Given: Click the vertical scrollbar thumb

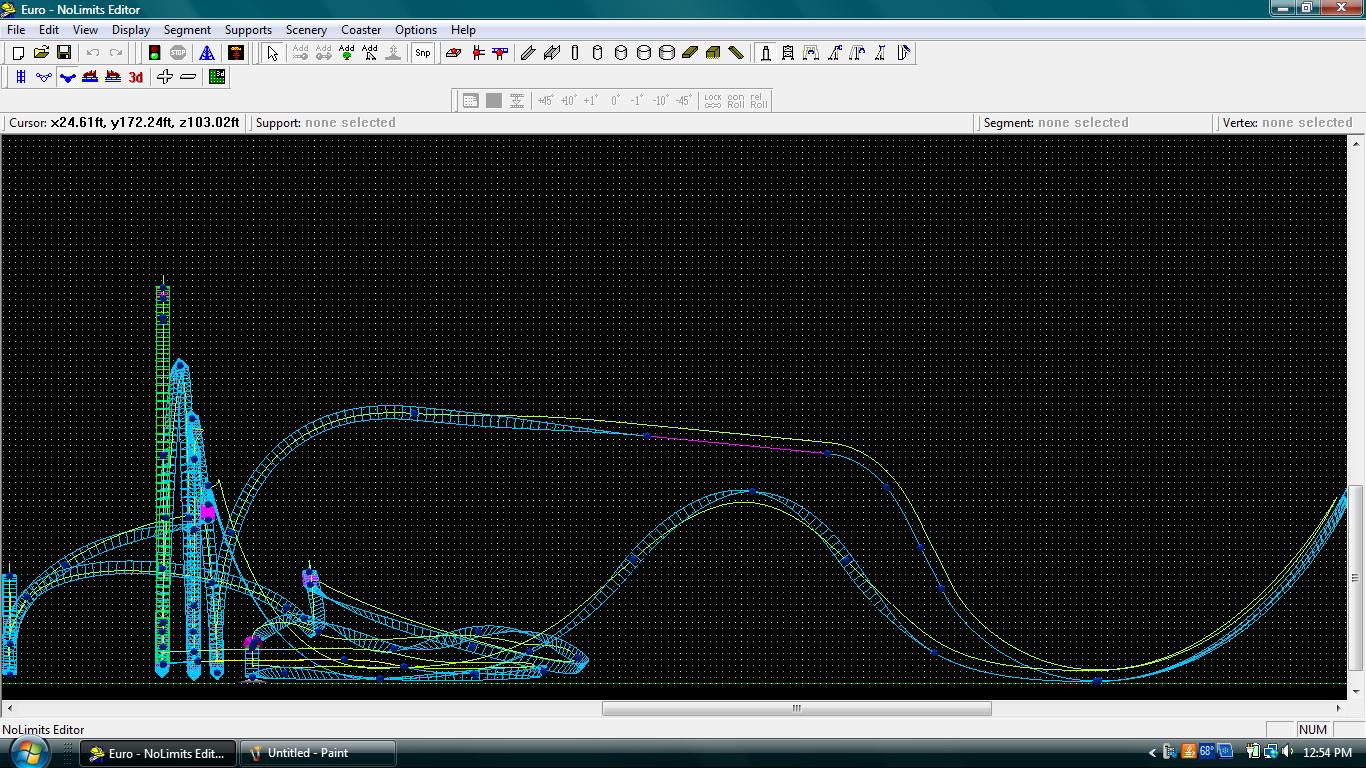Looking at the screenshot, I should [1356, 577].
